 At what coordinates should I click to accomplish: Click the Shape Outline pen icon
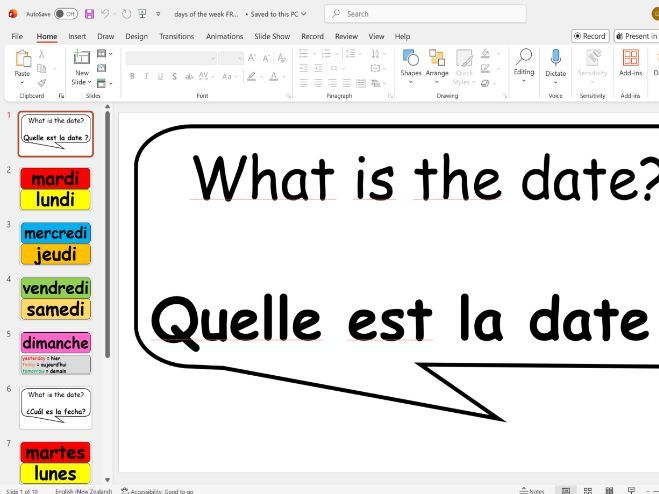tap(485, 68)
